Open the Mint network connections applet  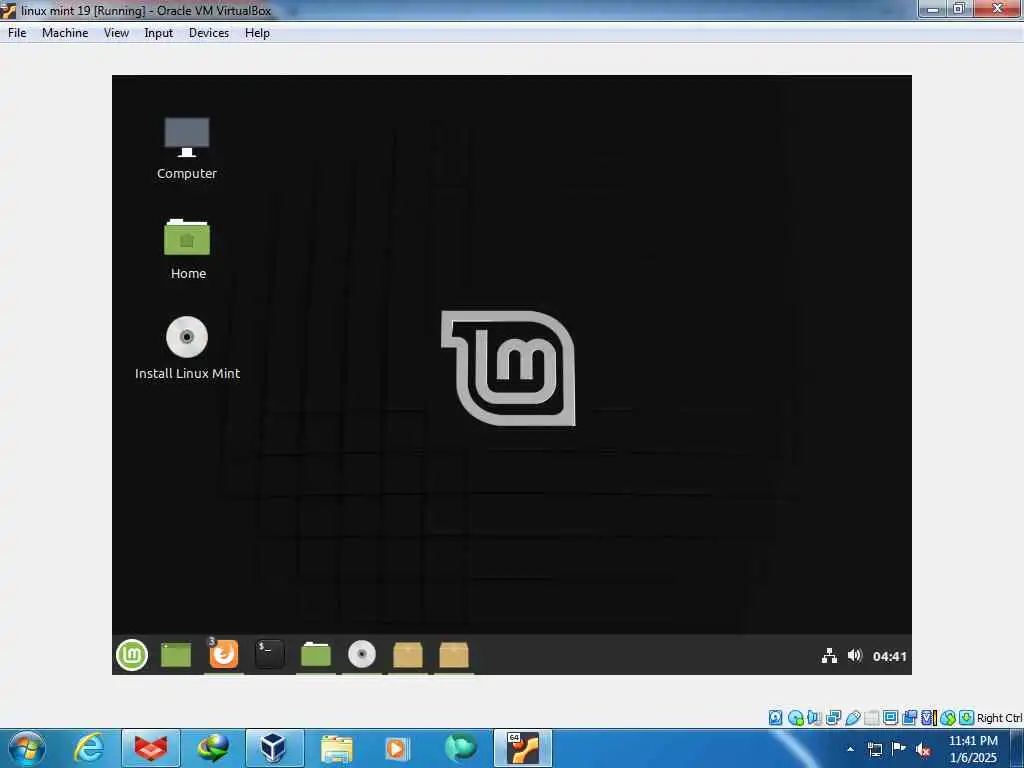point(829,656)
